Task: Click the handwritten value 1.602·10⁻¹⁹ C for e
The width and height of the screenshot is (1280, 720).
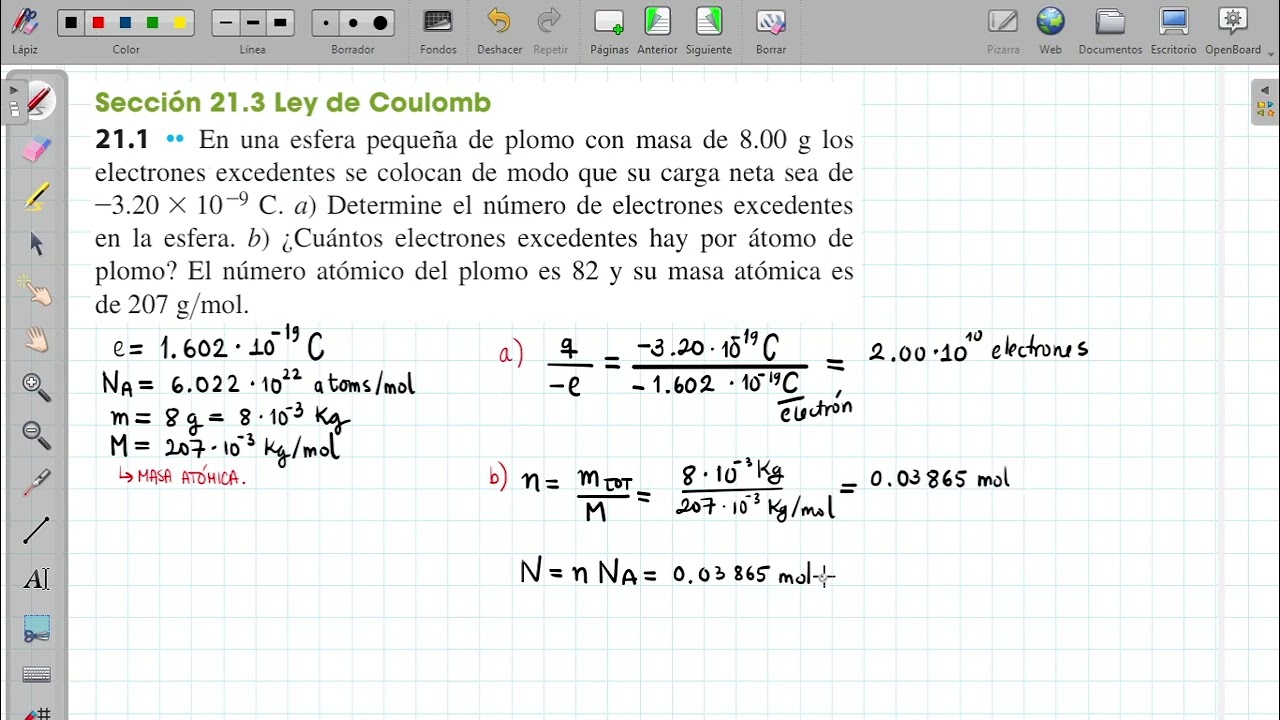Action: (242, 346)
